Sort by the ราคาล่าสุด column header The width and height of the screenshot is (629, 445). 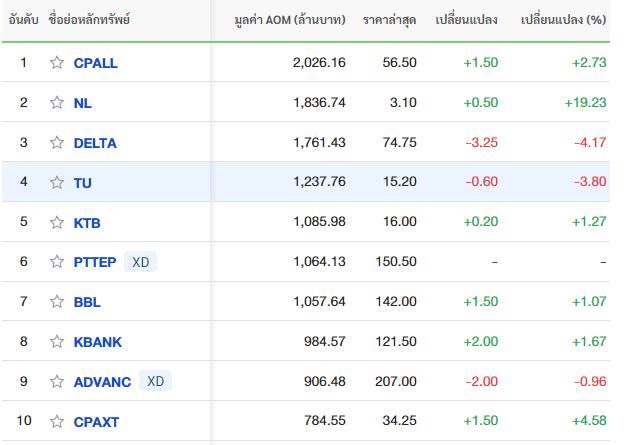point(389,20)
